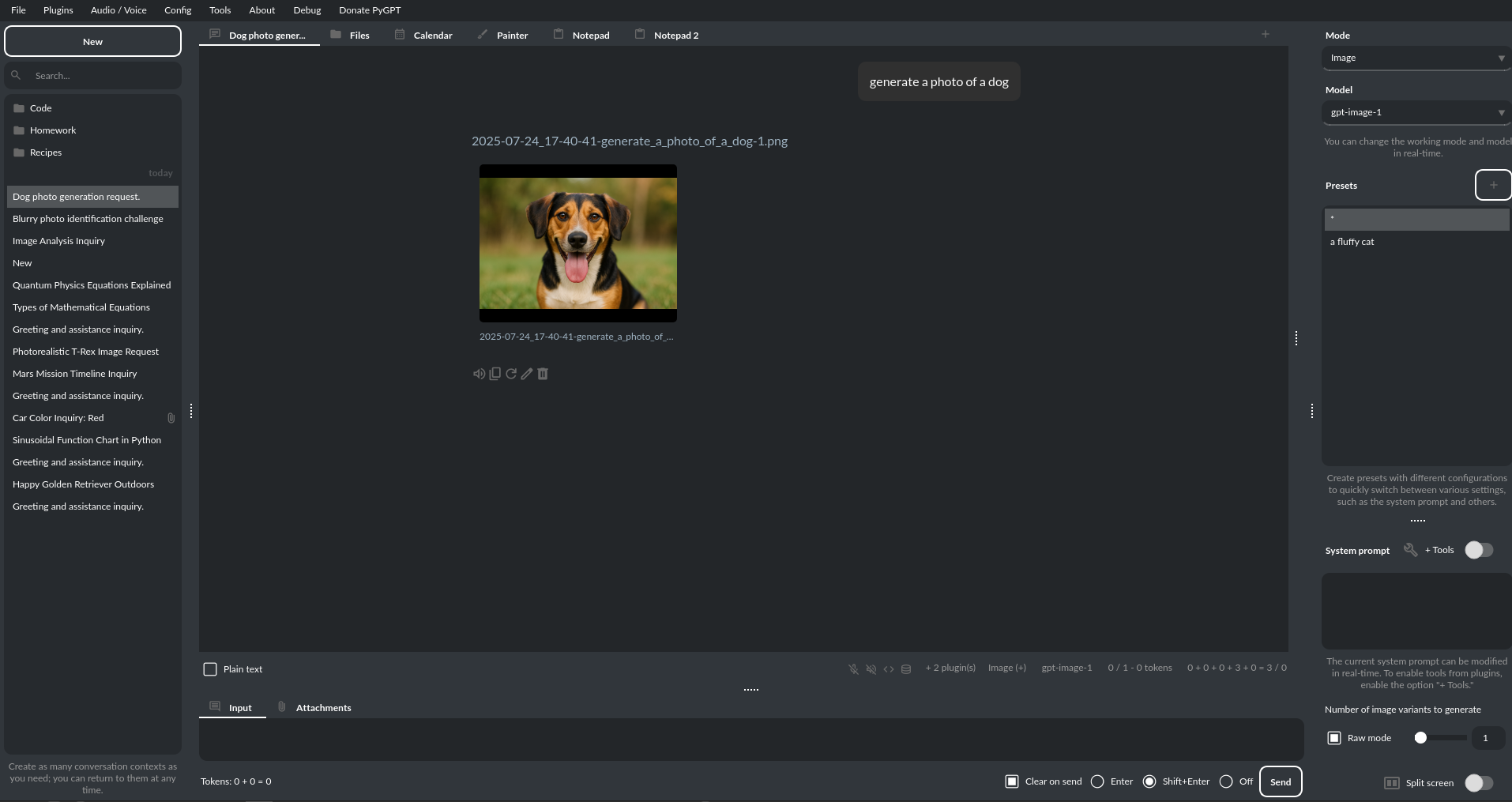
Task: Regenerate the response with the reload icon
Action: click(x=511, y=374)
